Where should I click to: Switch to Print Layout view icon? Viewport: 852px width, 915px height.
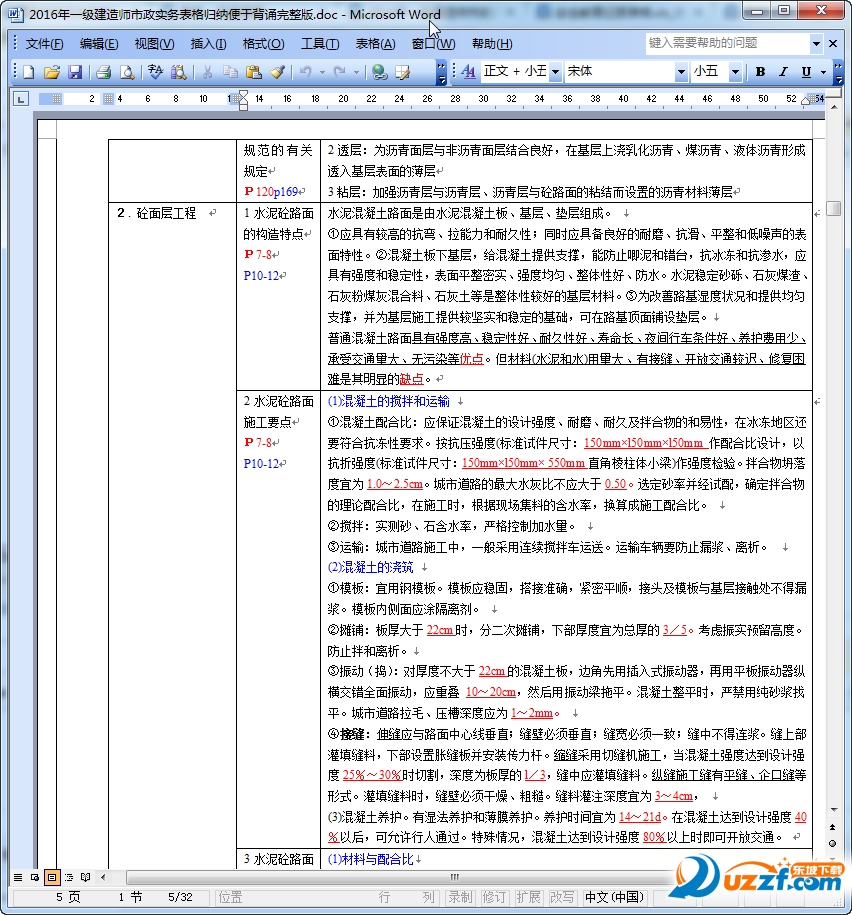pos(52,876)
